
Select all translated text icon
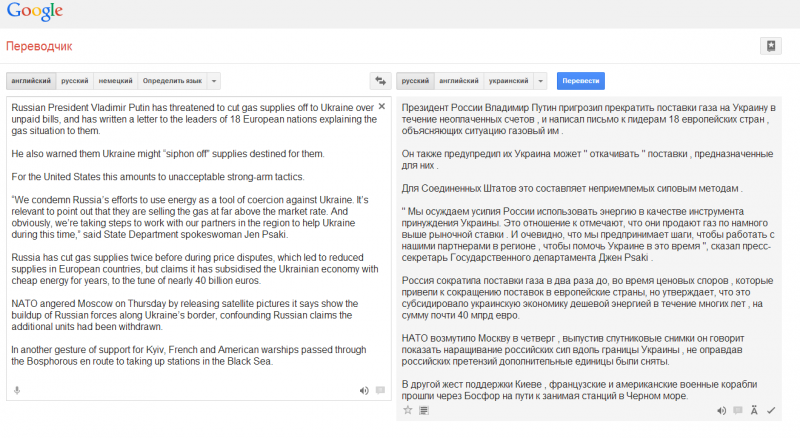click(424, 410)
